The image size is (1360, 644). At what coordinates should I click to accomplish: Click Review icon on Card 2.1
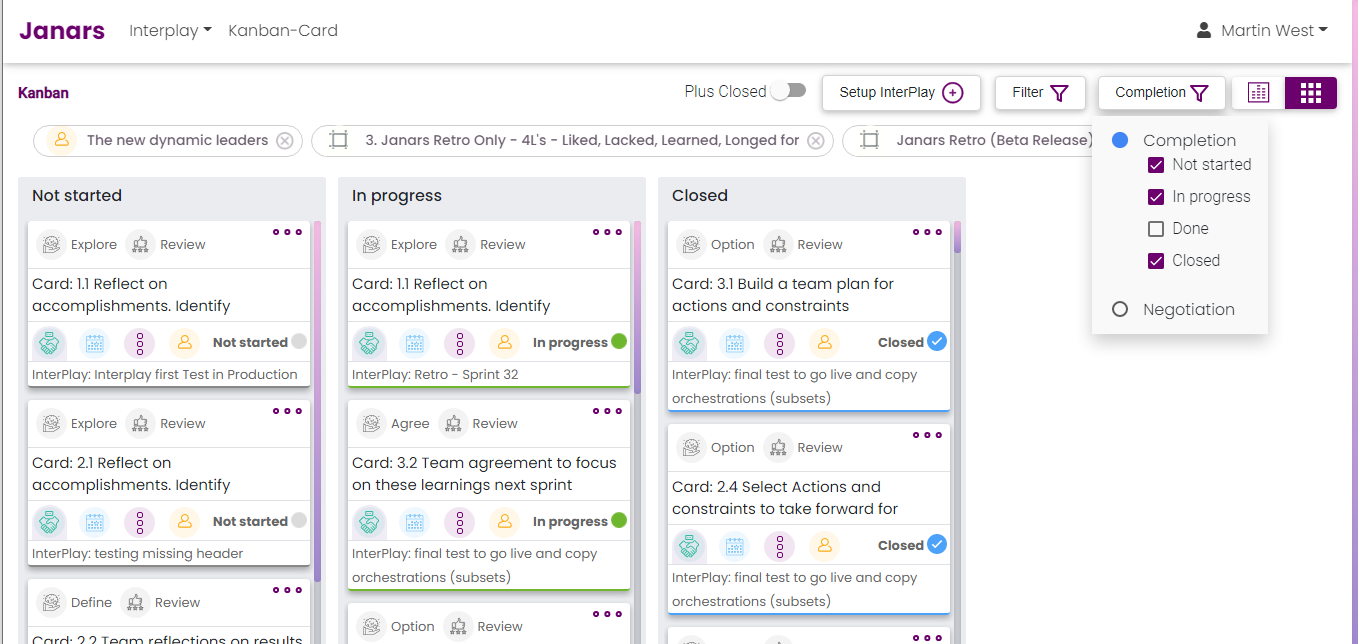140,424
